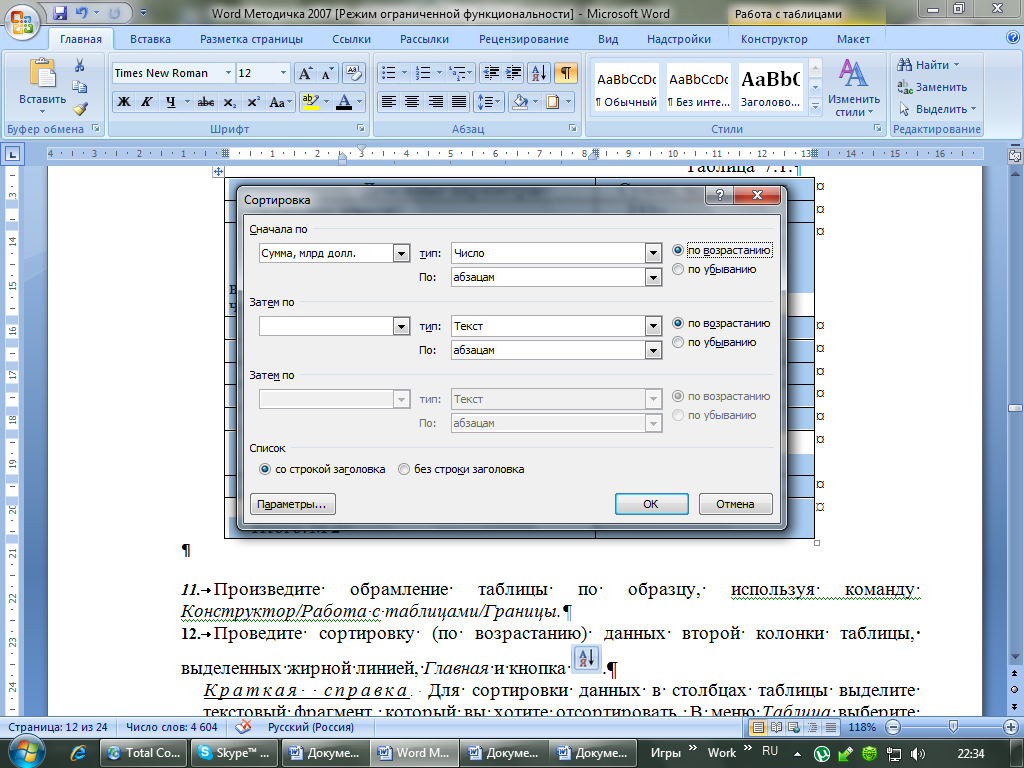Apply strikethrough (abc) formatting

pyautogui.click(x=206, y=102)
